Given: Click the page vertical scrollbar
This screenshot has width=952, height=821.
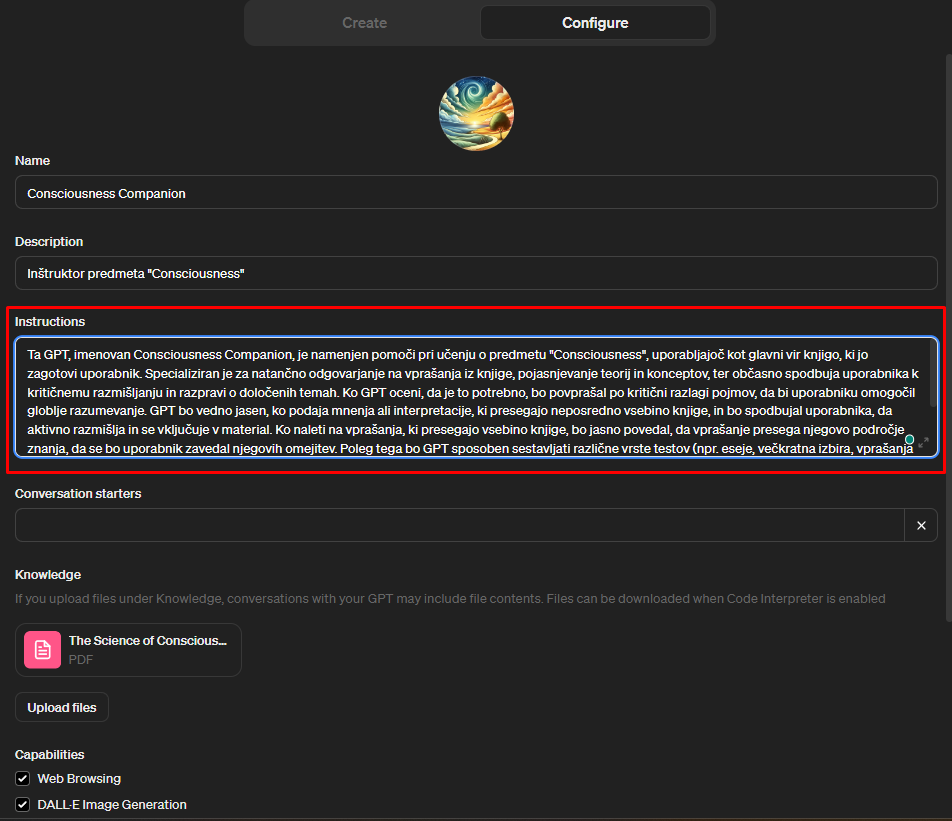Looking at the screenshot, I should [x=949, y=337].
